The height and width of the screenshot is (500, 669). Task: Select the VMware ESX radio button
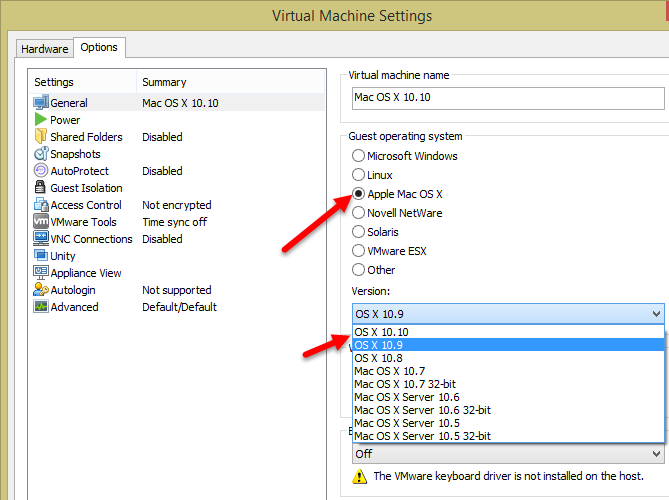[358, 251]
